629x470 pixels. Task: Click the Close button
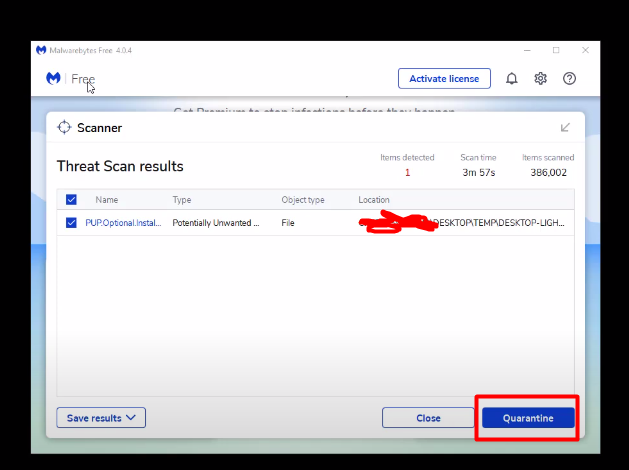428,418
